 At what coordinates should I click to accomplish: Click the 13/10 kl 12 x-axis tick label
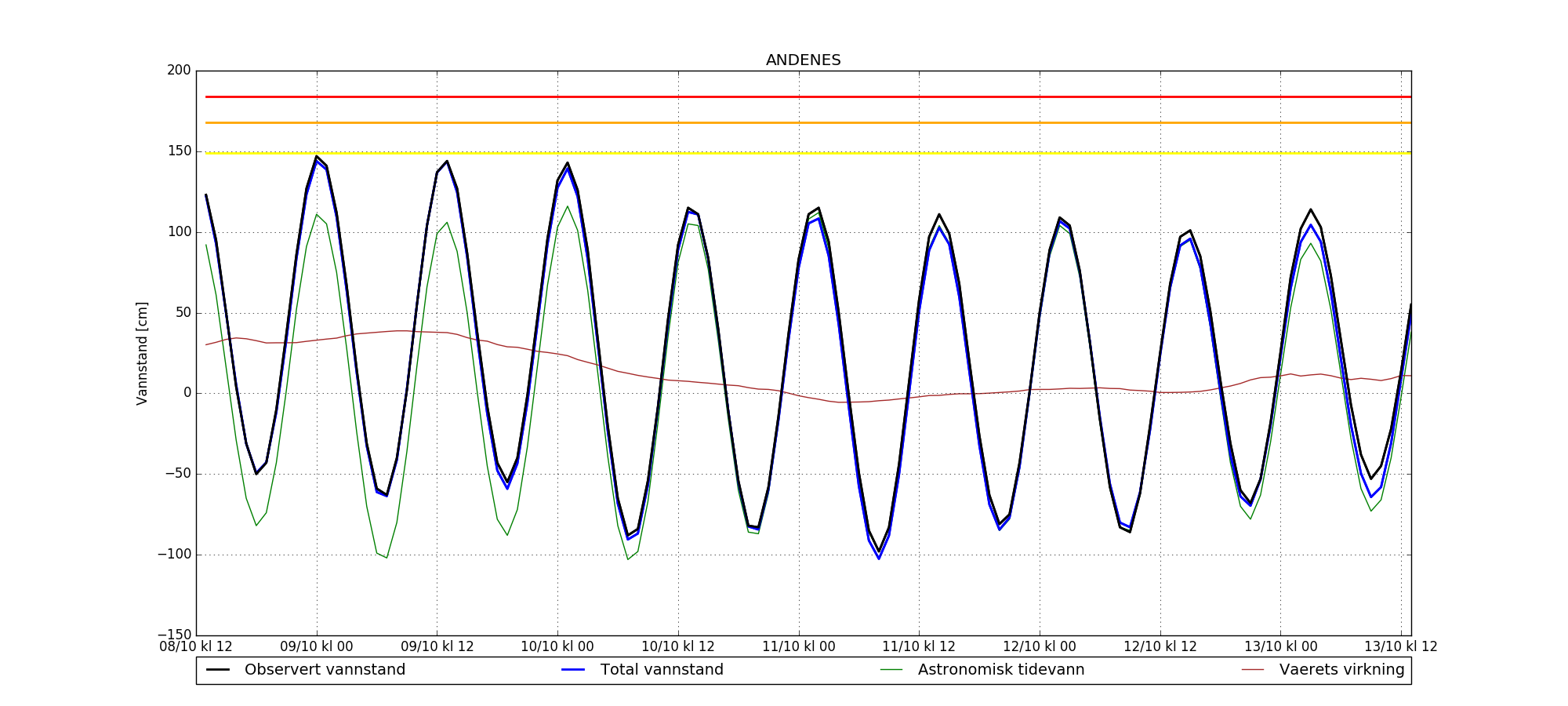coord(1401,647)
